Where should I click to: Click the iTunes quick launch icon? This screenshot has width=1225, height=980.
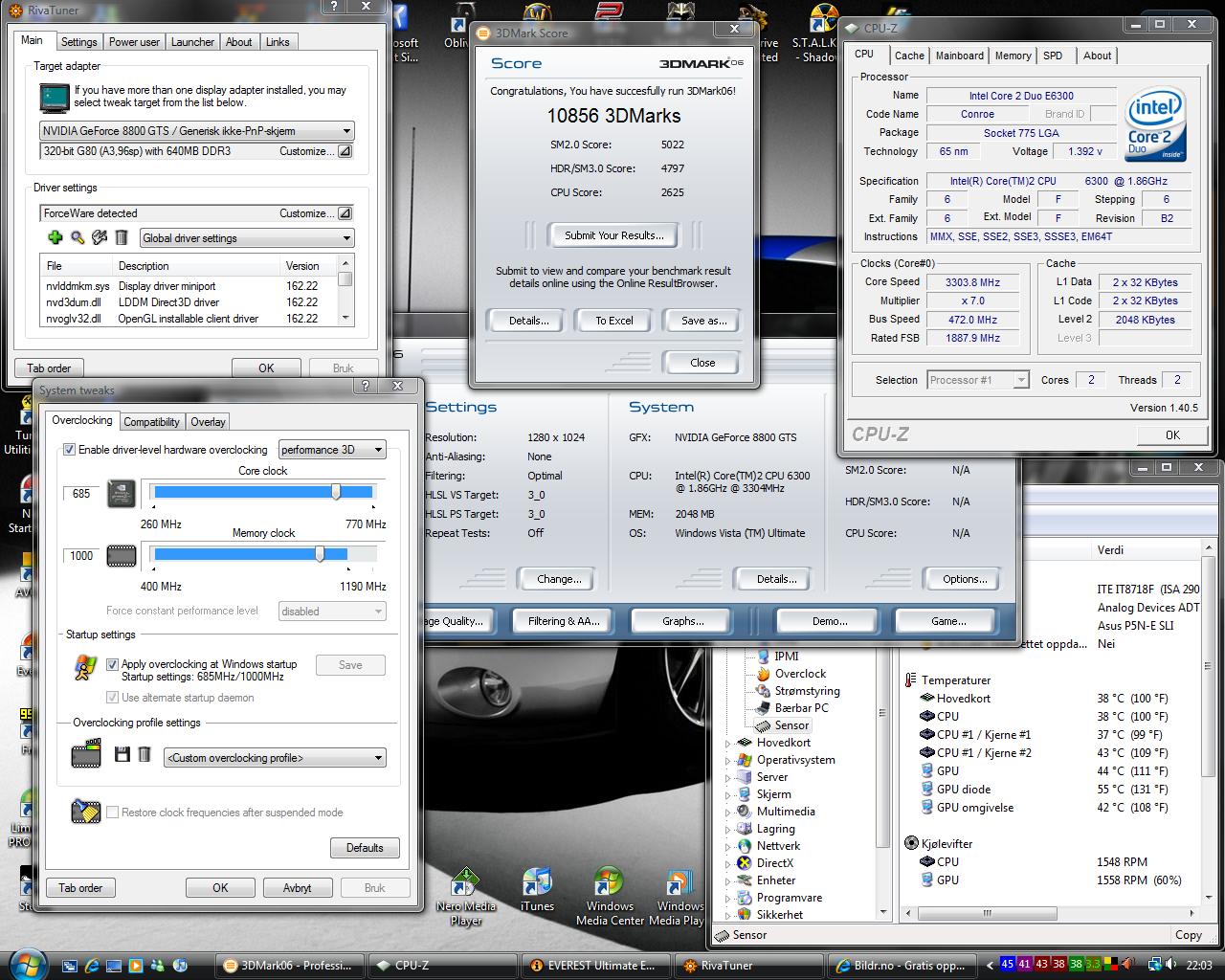(x=179, y=966)
